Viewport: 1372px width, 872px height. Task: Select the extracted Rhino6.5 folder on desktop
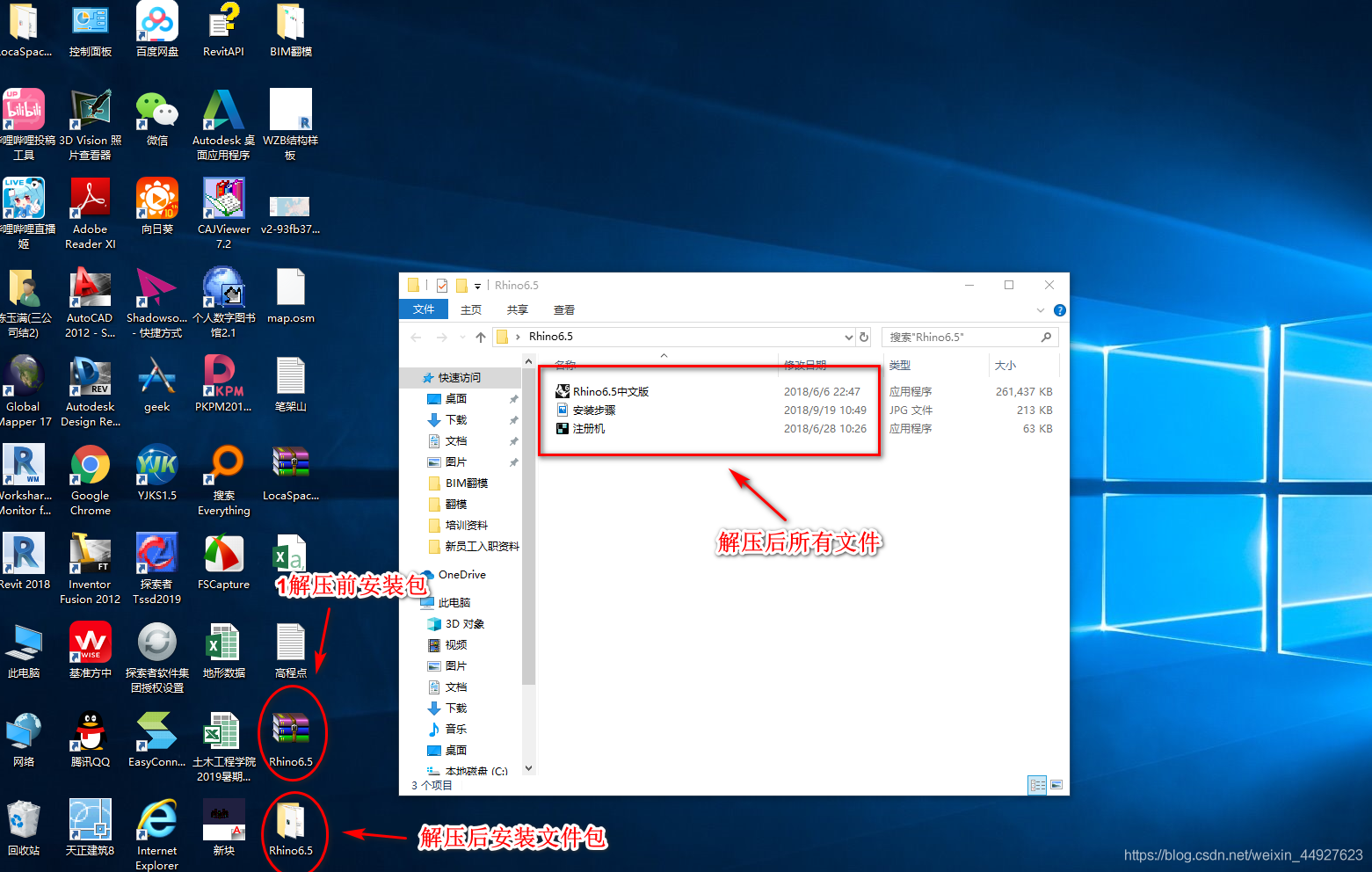point(291,828)
